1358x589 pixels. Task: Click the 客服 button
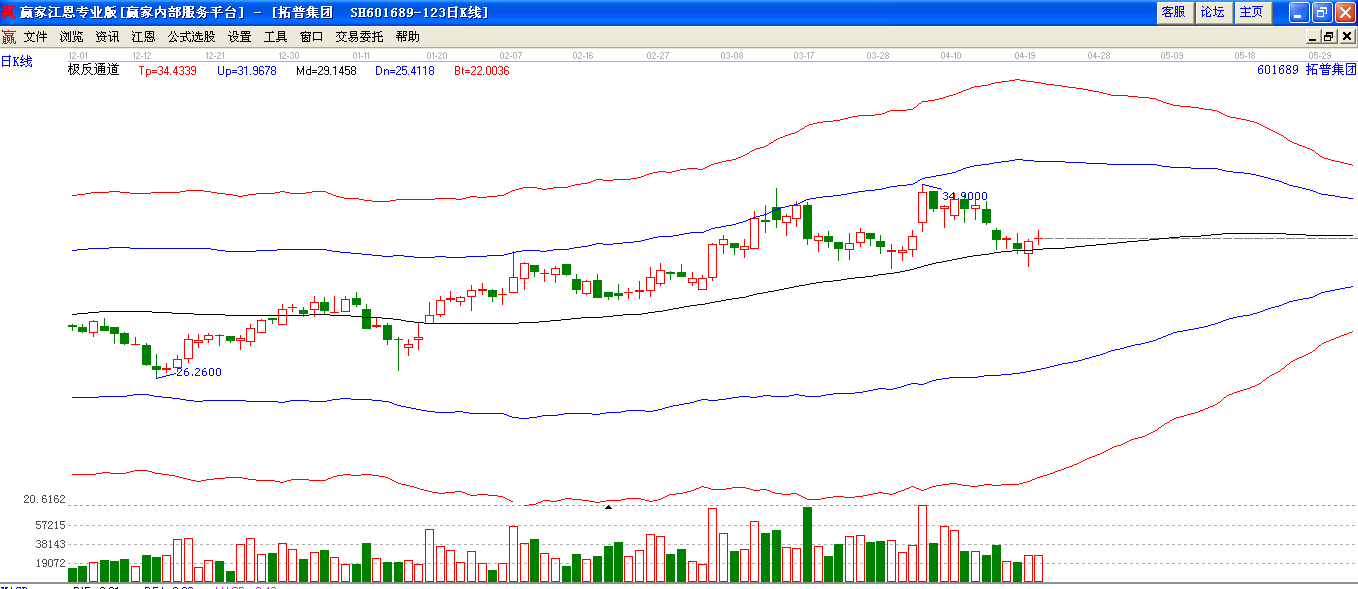pos(1173,12)
